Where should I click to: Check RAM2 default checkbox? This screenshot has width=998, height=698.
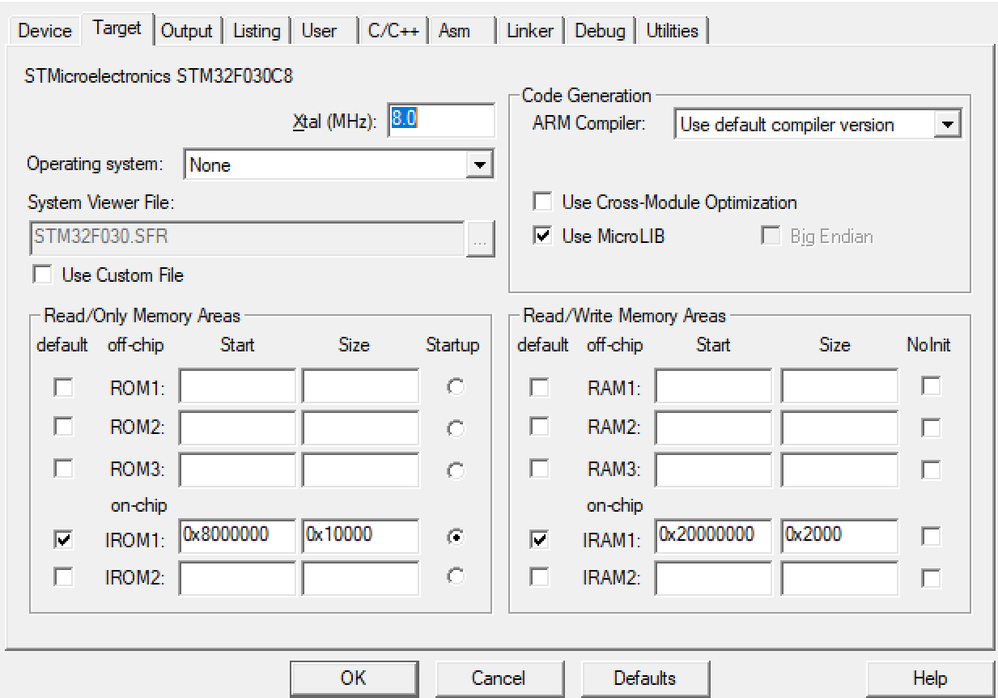click(539, 426)
